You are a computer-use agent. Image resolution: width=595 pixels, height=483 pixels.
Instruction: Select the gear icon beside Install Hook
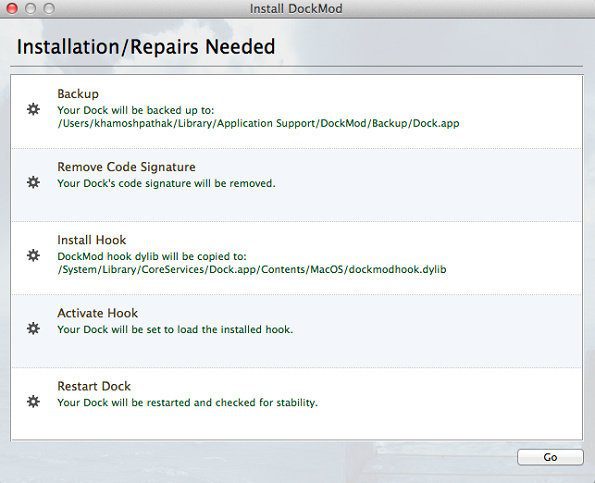[33, 255]
